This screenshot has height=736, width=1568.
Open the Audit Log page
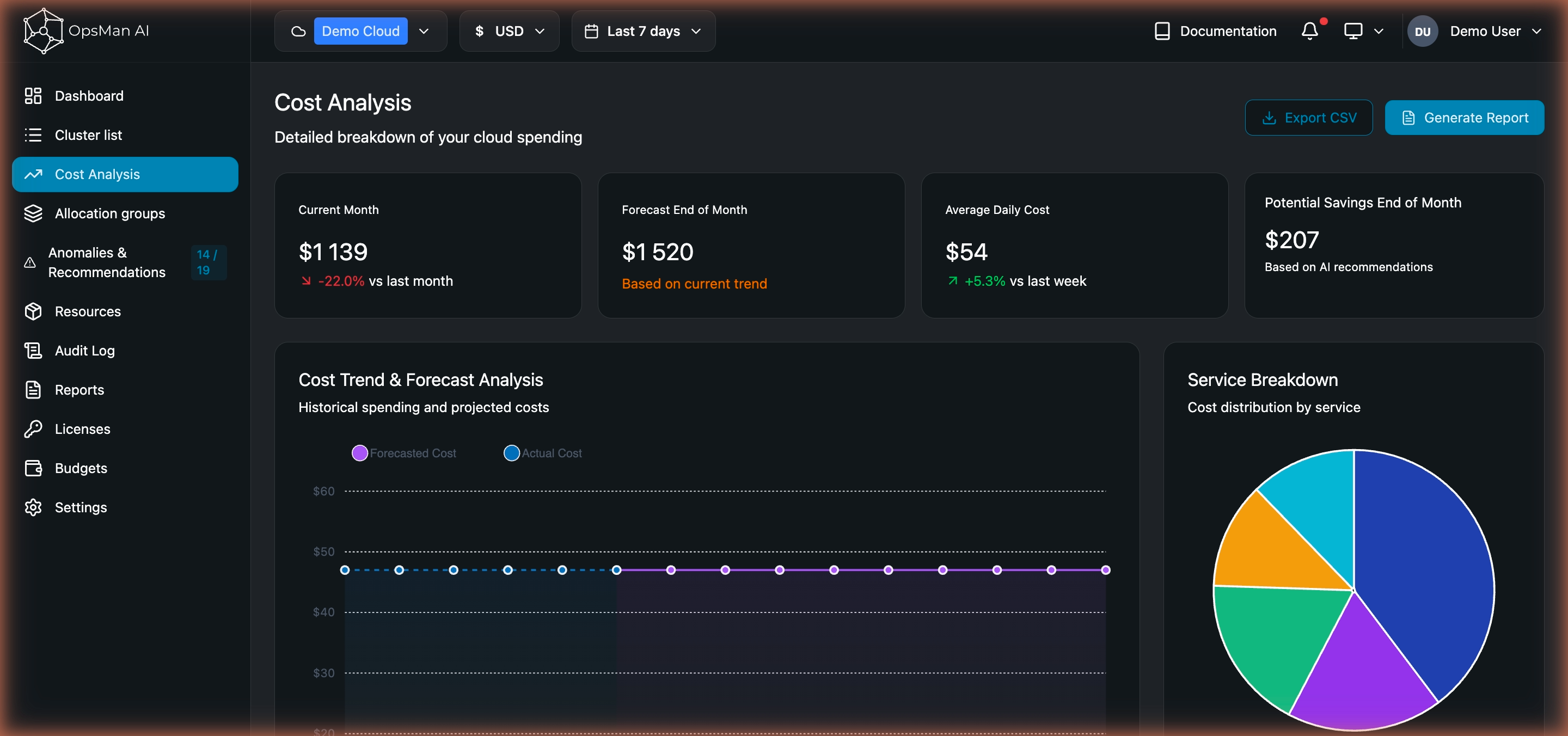[125, 351]
